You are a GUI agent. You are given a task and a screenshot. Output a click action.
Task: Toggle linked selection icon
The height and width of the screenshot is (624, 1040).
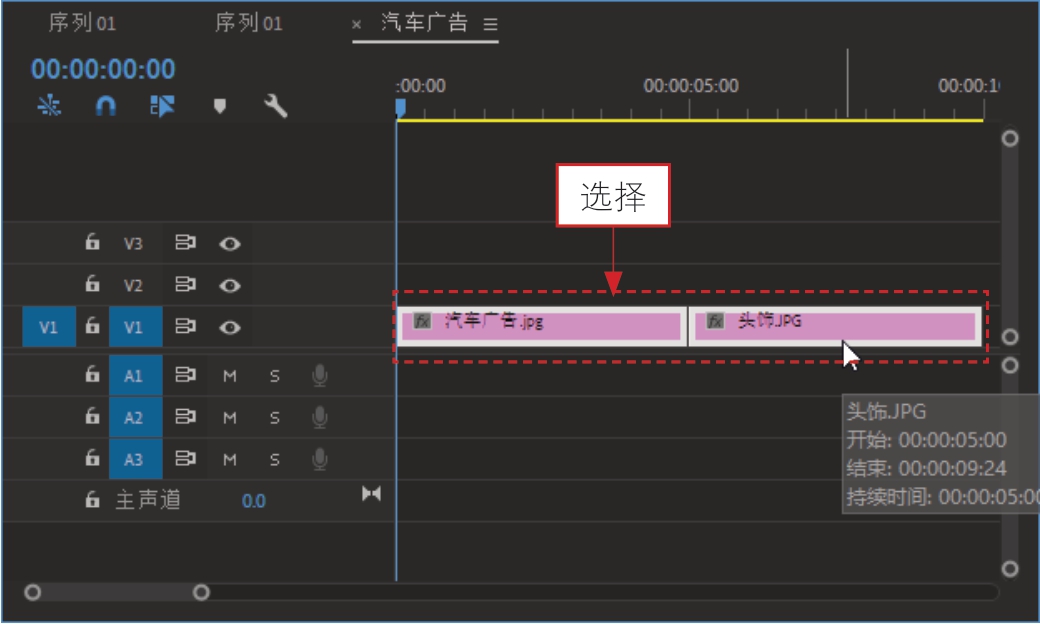click(162, 105)
